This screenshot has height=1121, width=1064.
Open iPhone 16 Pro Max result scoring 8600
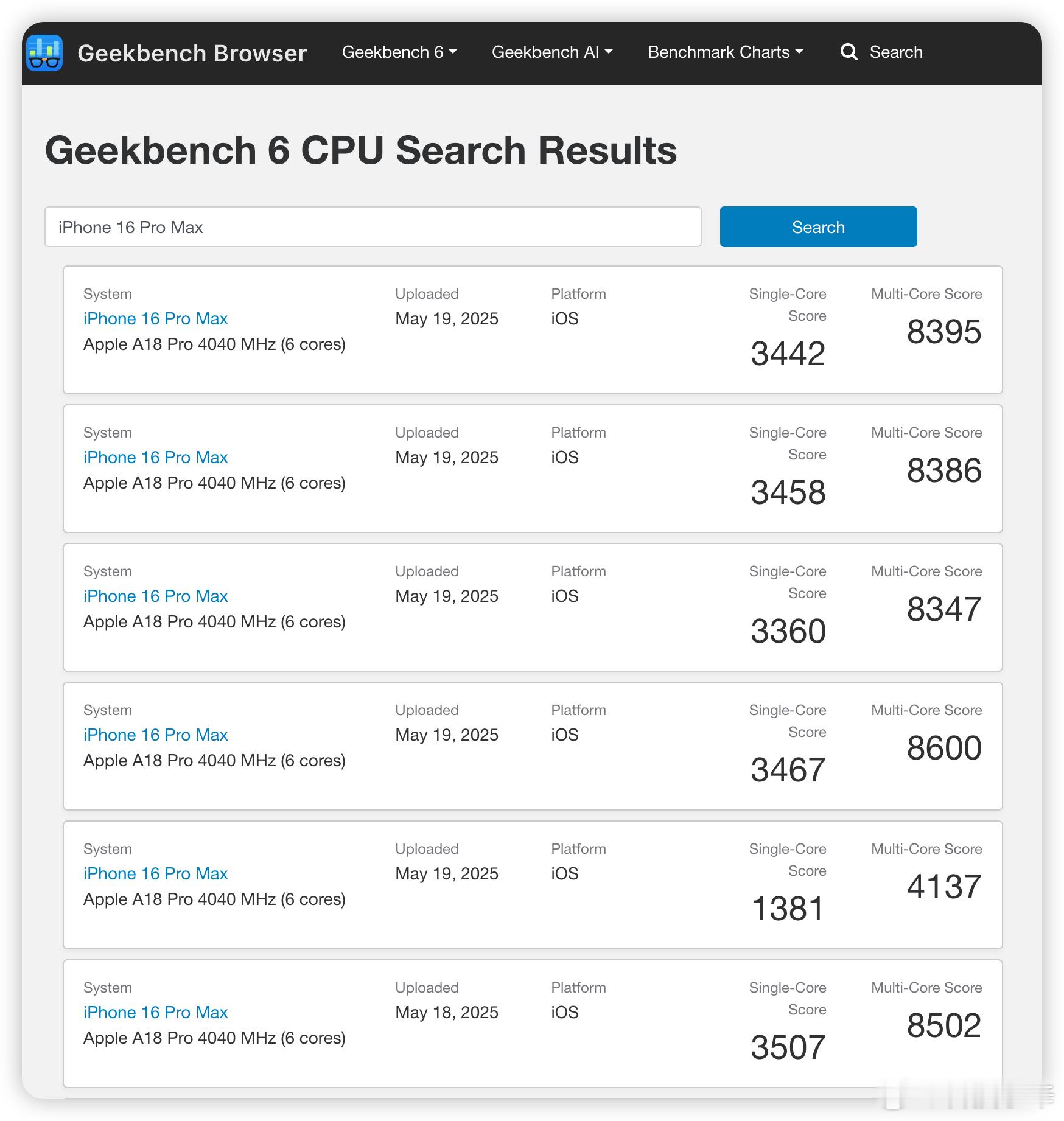(x=155, y=735)
